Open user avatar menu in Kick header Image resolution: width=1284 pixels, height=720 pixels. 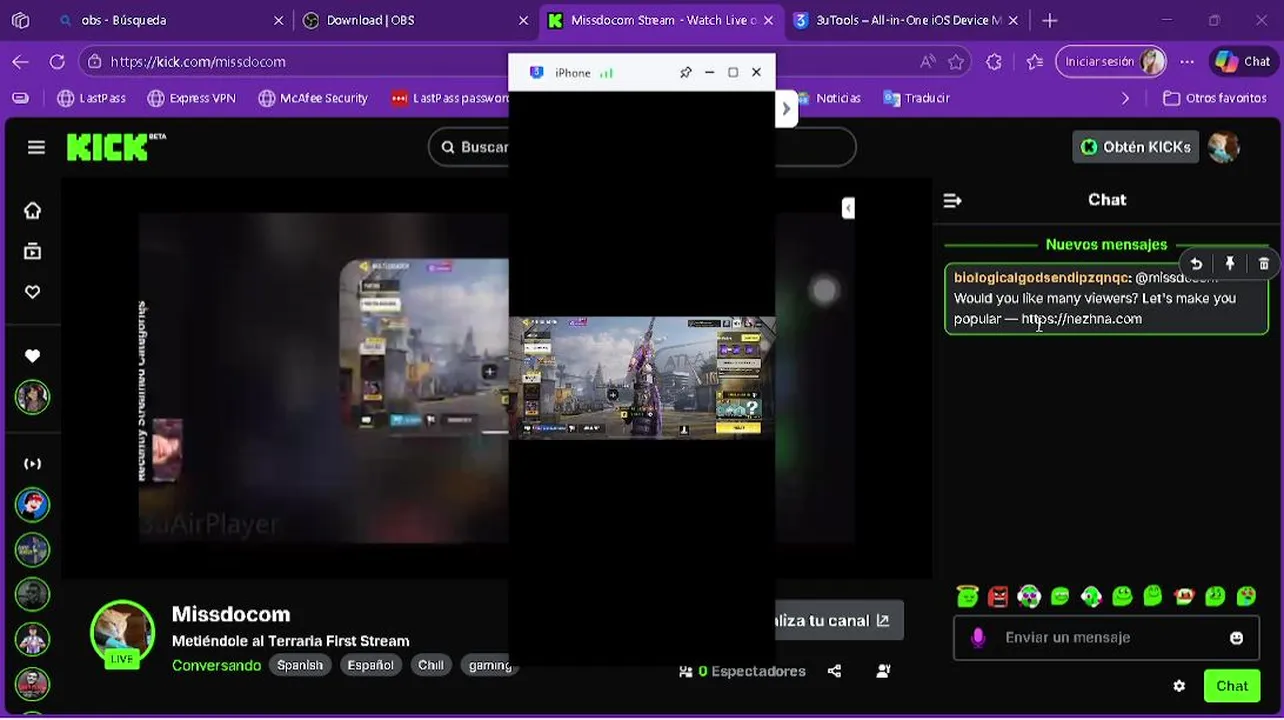coord(1224,147)
